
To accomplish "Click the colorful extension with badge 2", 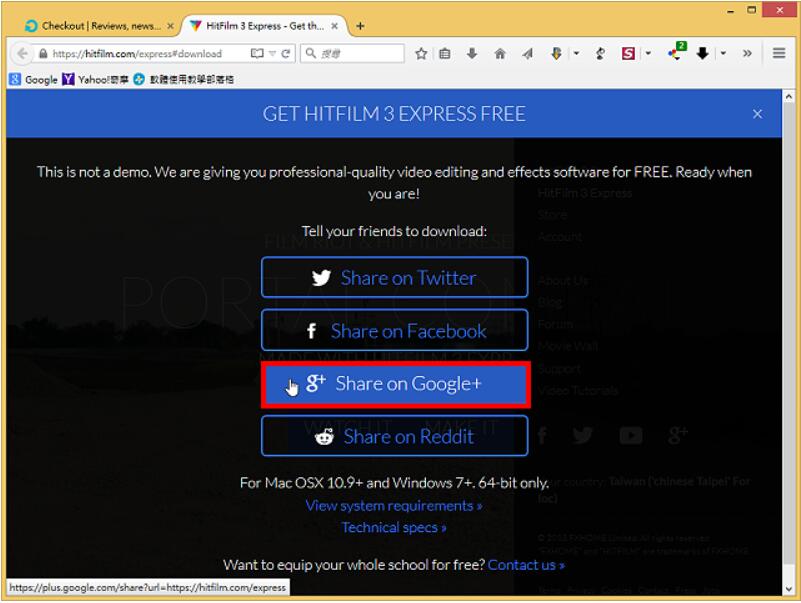I will coord(676,52).
